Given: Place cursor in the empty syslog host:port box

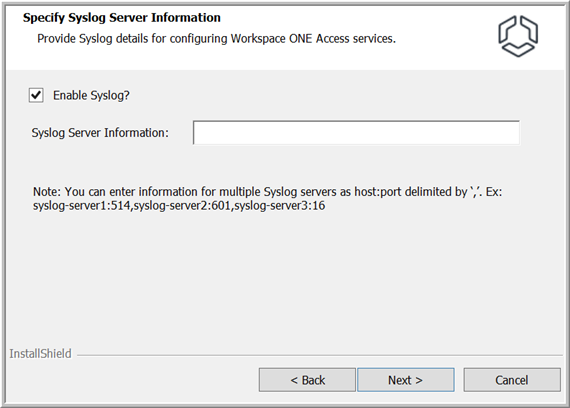Looking at the screenshot, I should coord(356,133).
